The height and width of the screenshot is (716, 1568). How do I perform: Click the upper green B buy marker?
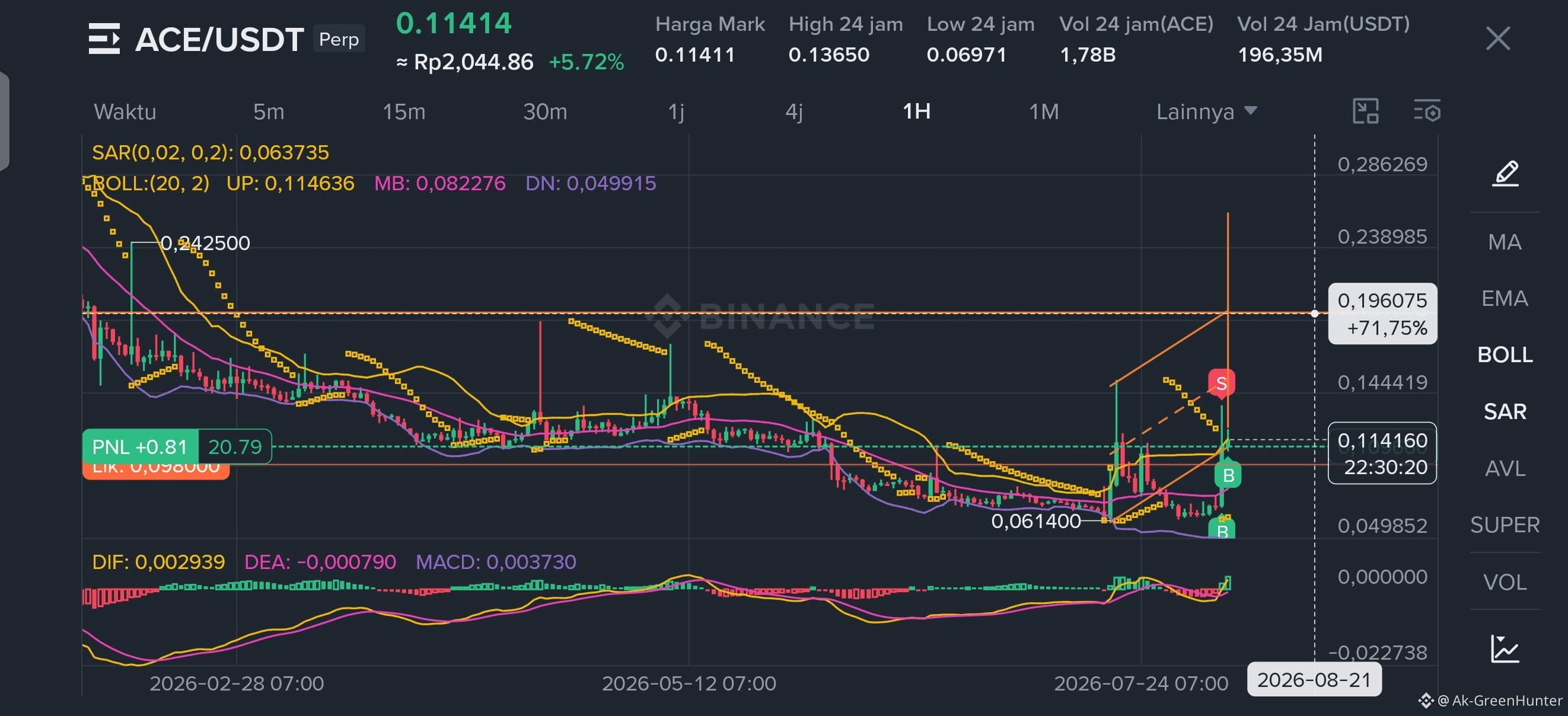pos(1228,475)
